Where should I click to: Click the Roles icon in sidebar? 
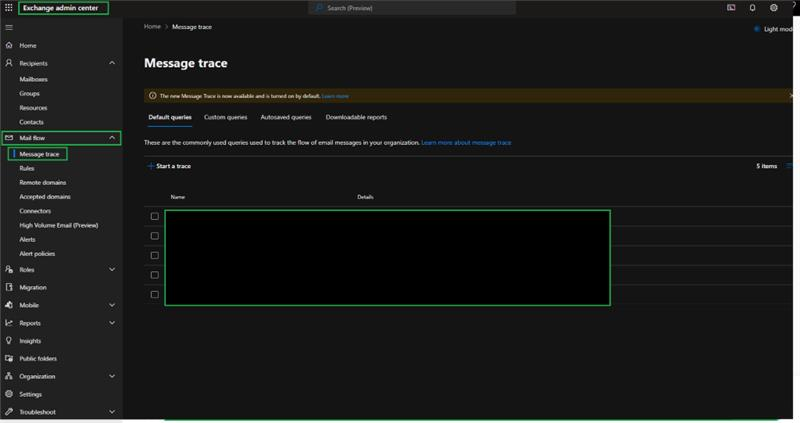click(9, 269)
